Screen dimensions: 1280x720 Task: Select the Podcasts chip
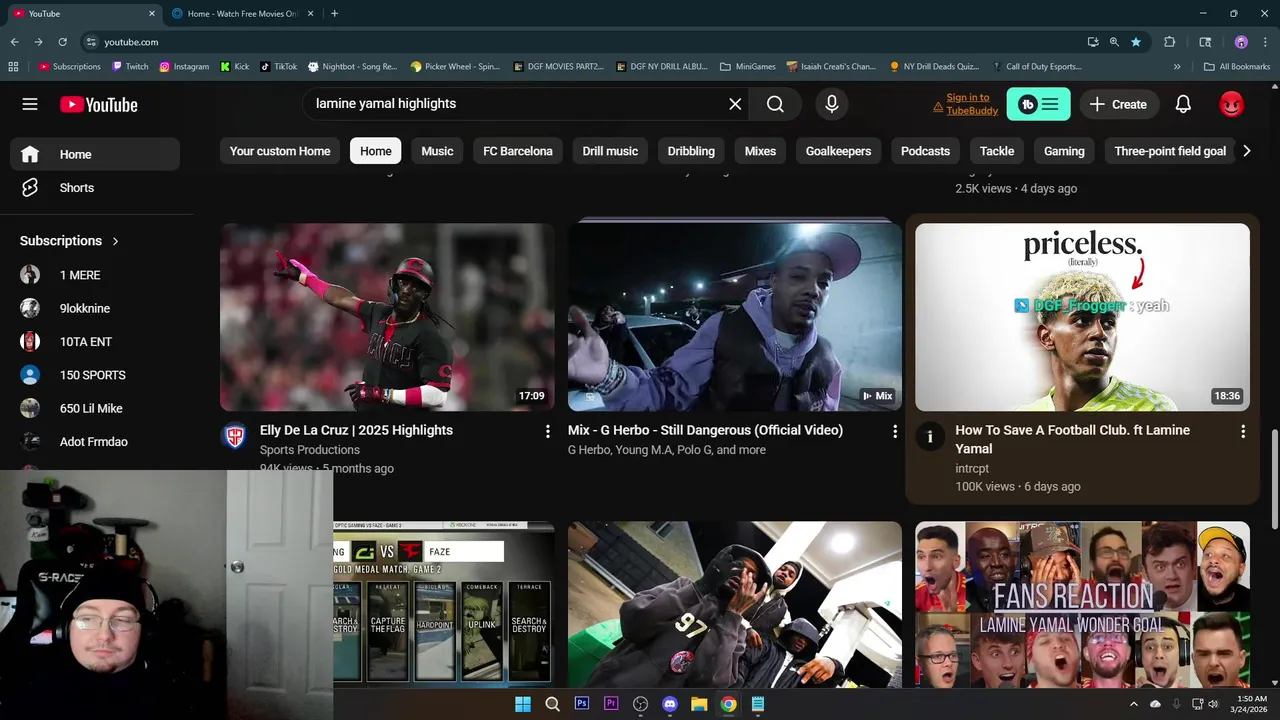pos(925,151)
